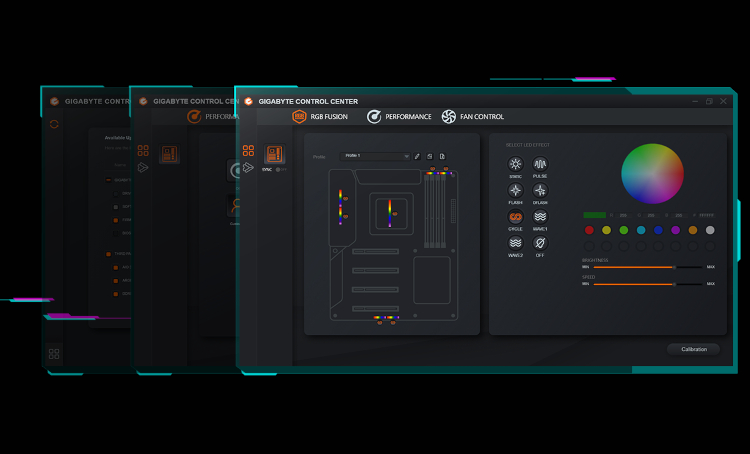This screenshot has height=454, width=750.
Task: Select the red color swatch
Action: pos(589,231)
